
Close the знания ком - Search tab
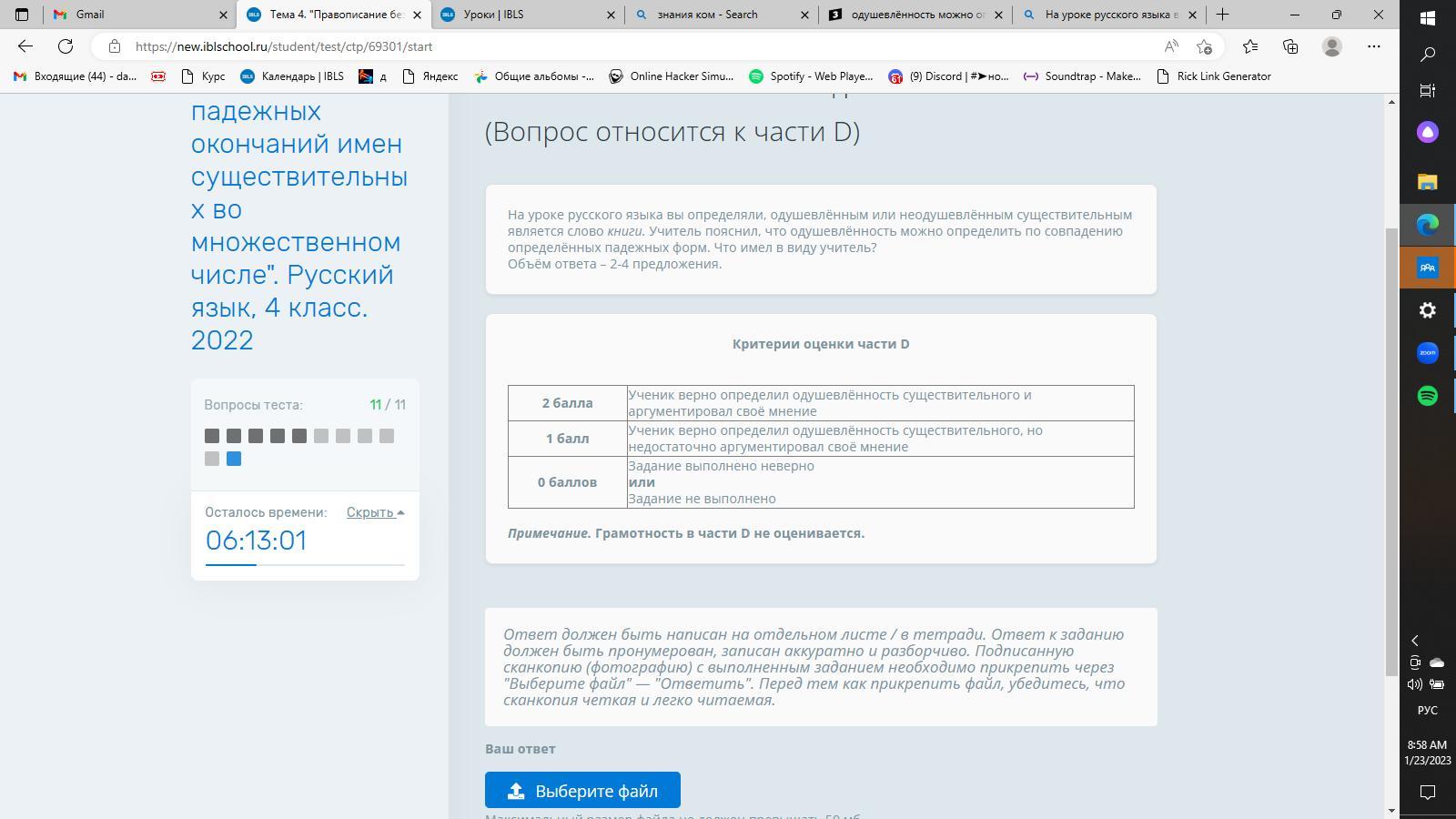[x=804, y=15]
